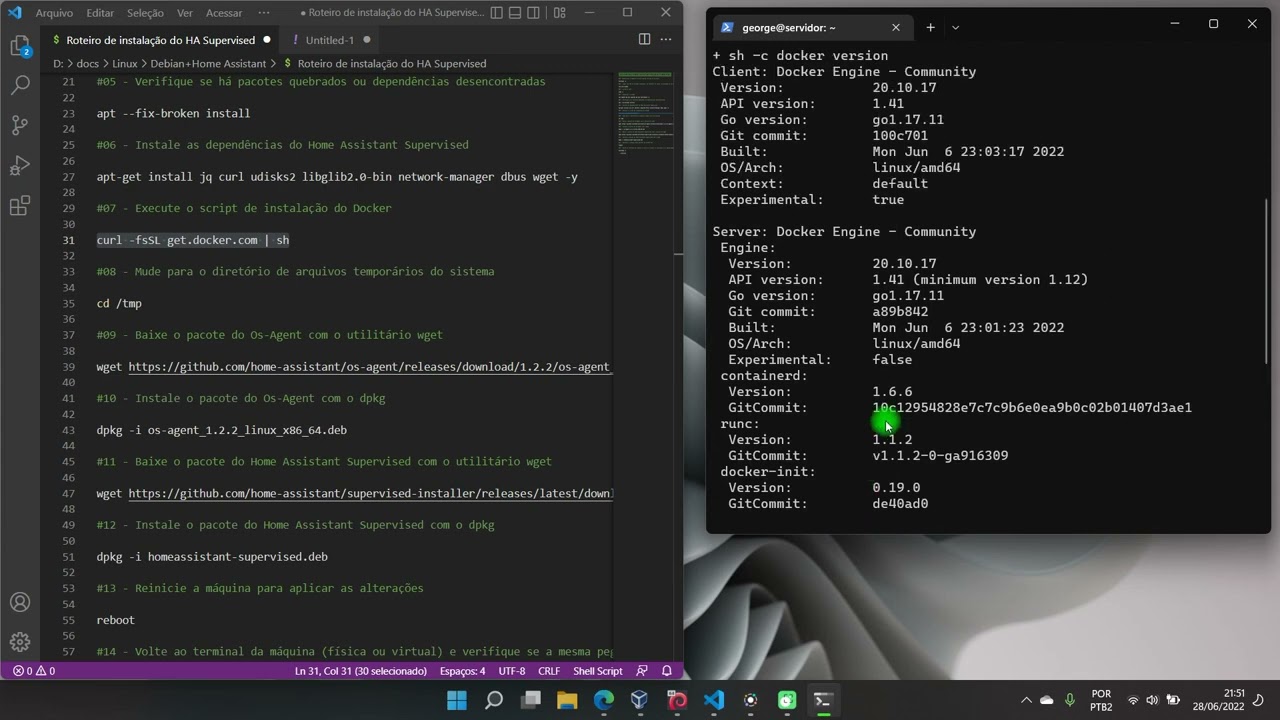
Task: Open File Explorer from the taskbar
Action: [x=567, y=700]
